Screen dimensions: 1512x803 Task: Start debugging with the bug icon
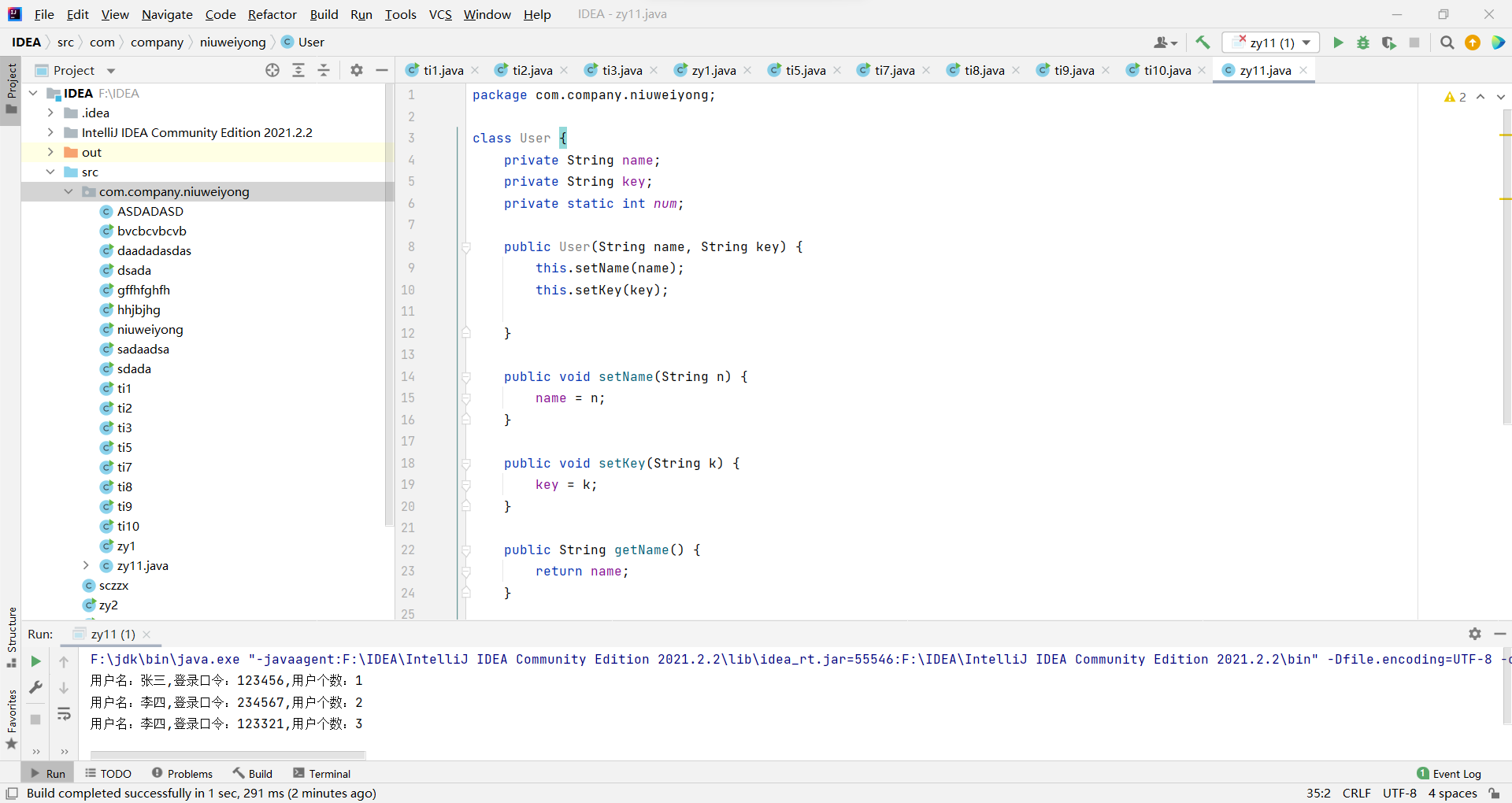1363,43
